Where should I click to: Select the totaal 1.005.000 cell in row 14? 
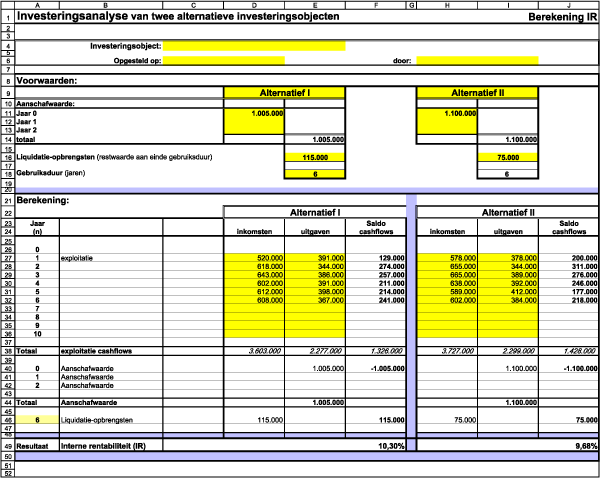point(315,139)
